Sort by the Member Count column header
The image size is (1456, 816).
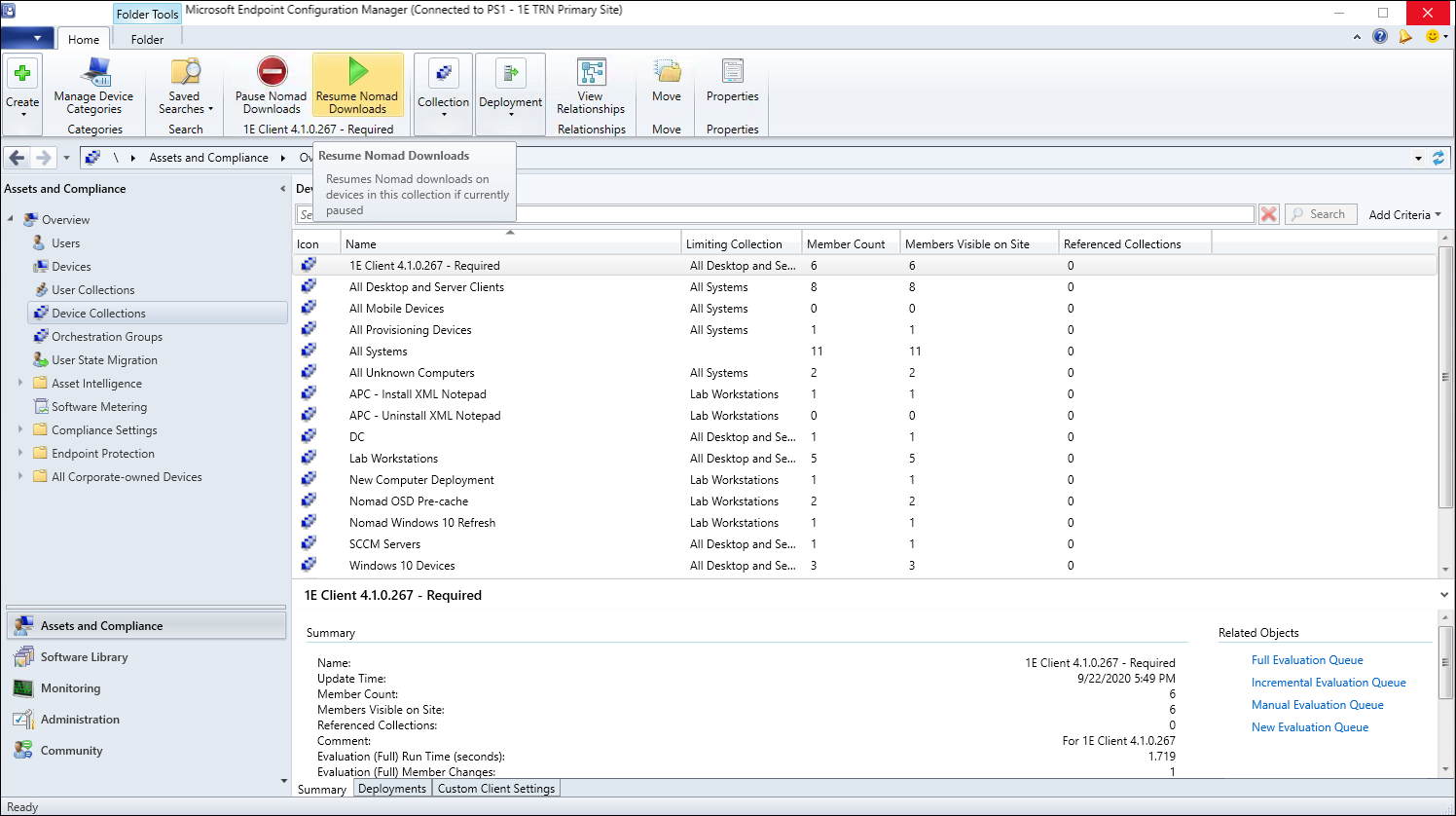846,244
